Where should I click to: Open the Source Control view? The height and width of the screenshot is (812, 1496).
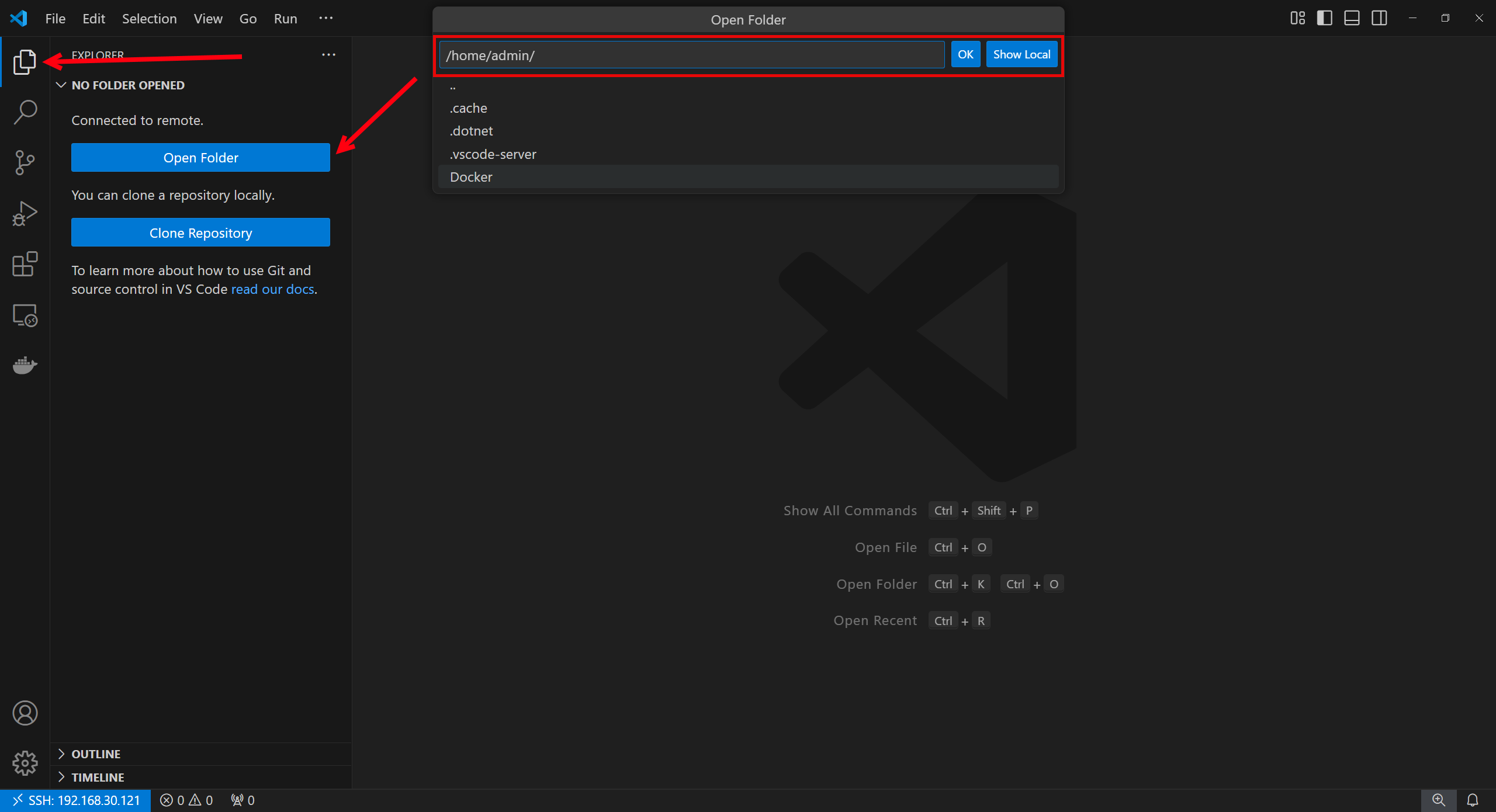click(x=25, y=162)
